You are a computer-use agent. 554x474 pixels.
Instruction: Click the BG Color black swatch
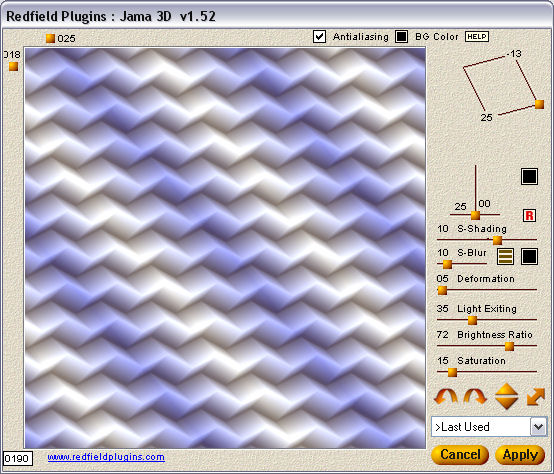click(x=401, y=37)
